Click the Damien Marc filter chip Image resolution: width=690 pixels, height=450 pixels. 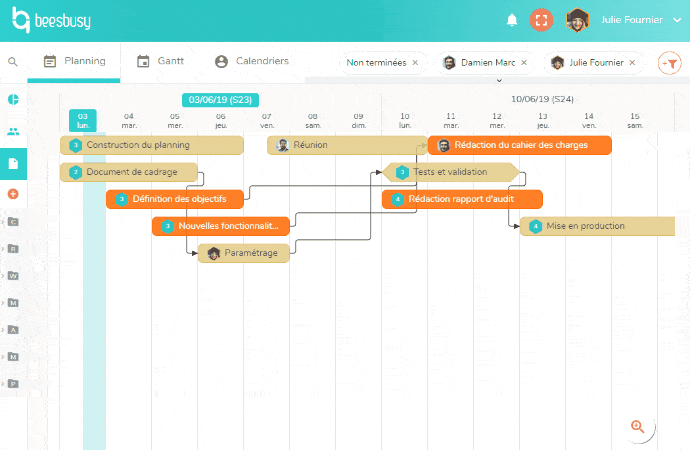click(x=485, y=62)
